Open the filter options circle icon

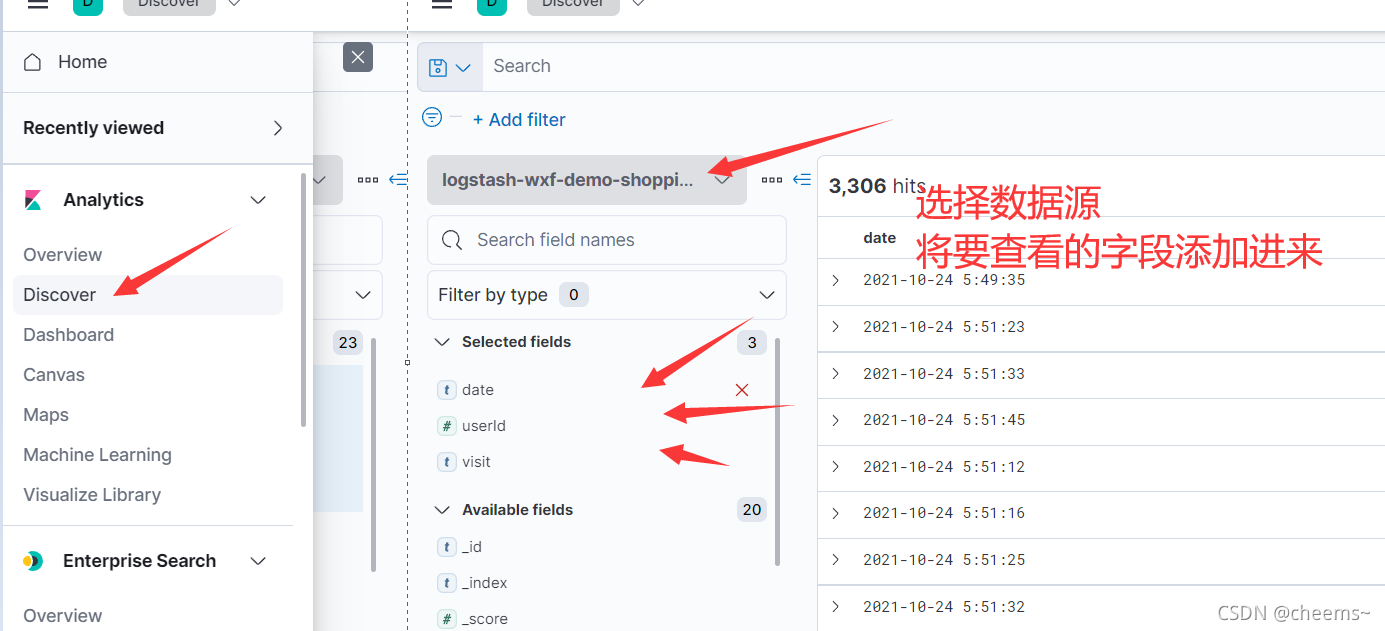tap(432, 118)
